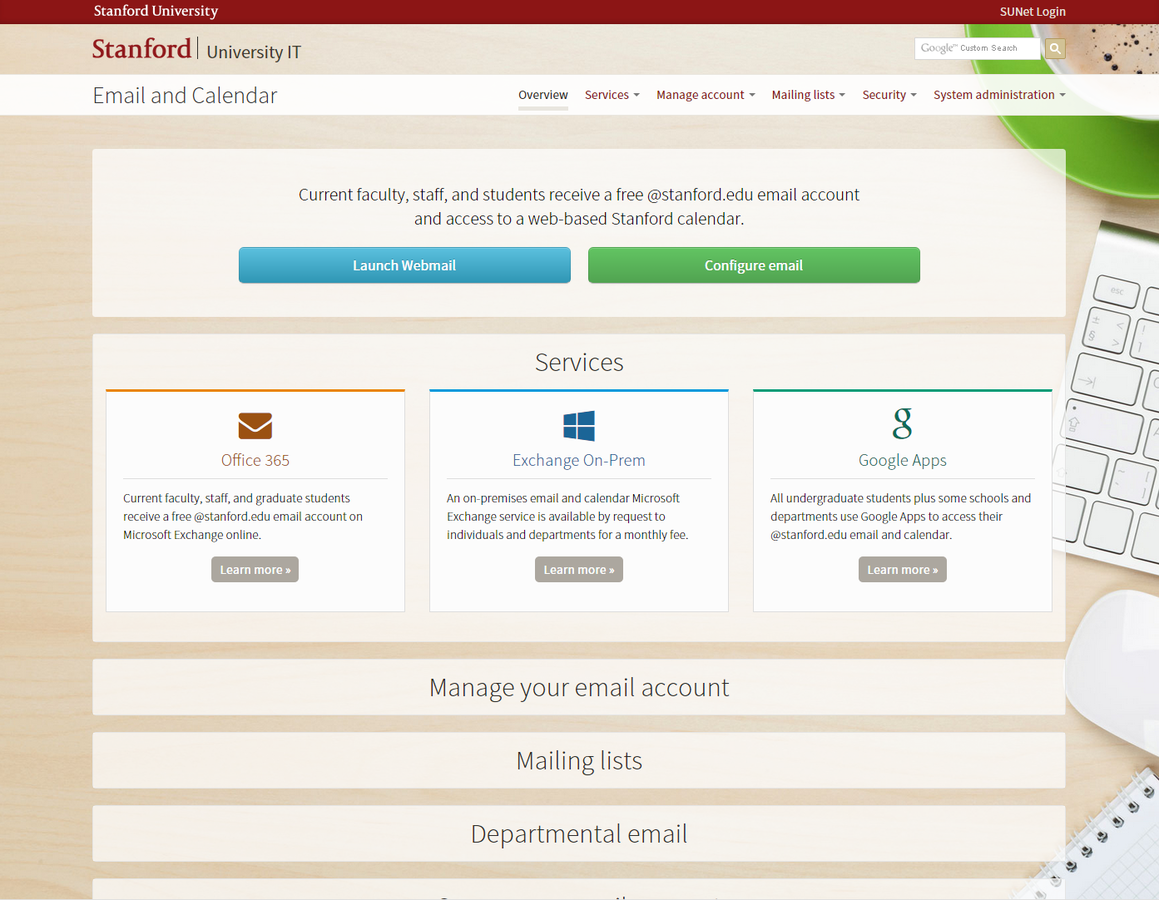Viewport: 1159px width, 900px height.
Task: Click the Services section heading
Action: pyautogui.click(x=579, y=362)
